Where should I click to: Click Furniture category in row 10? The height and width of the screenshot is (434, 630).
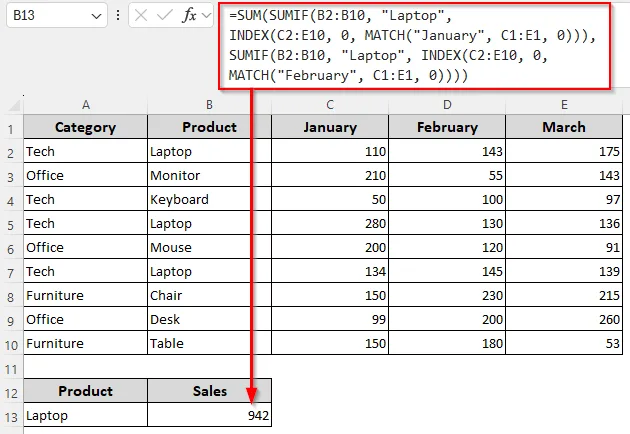(x=86, y=343)
